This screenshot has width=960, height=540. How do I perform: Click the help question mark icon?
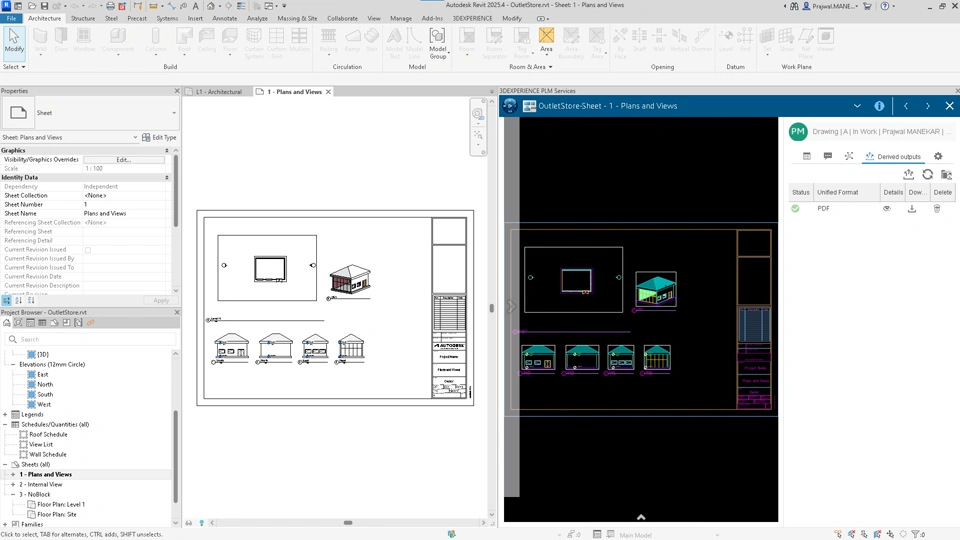(x=885, y=6)
